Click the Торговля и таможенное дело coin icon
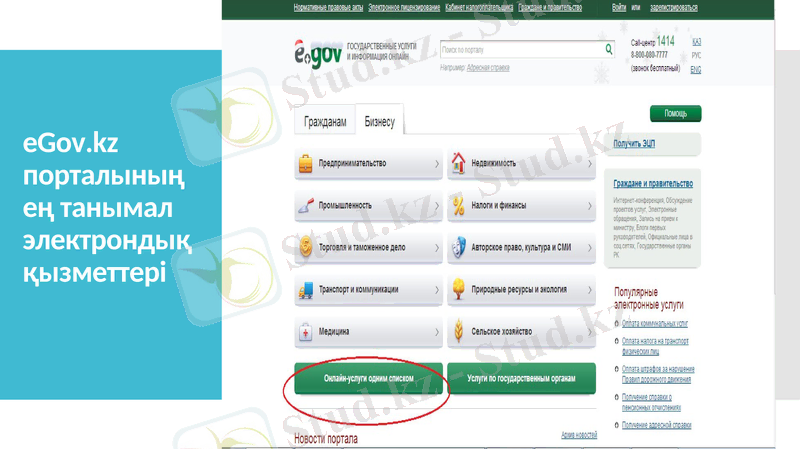Image resolution: width=800 pixels, height=449 pixels. (305, 247)
